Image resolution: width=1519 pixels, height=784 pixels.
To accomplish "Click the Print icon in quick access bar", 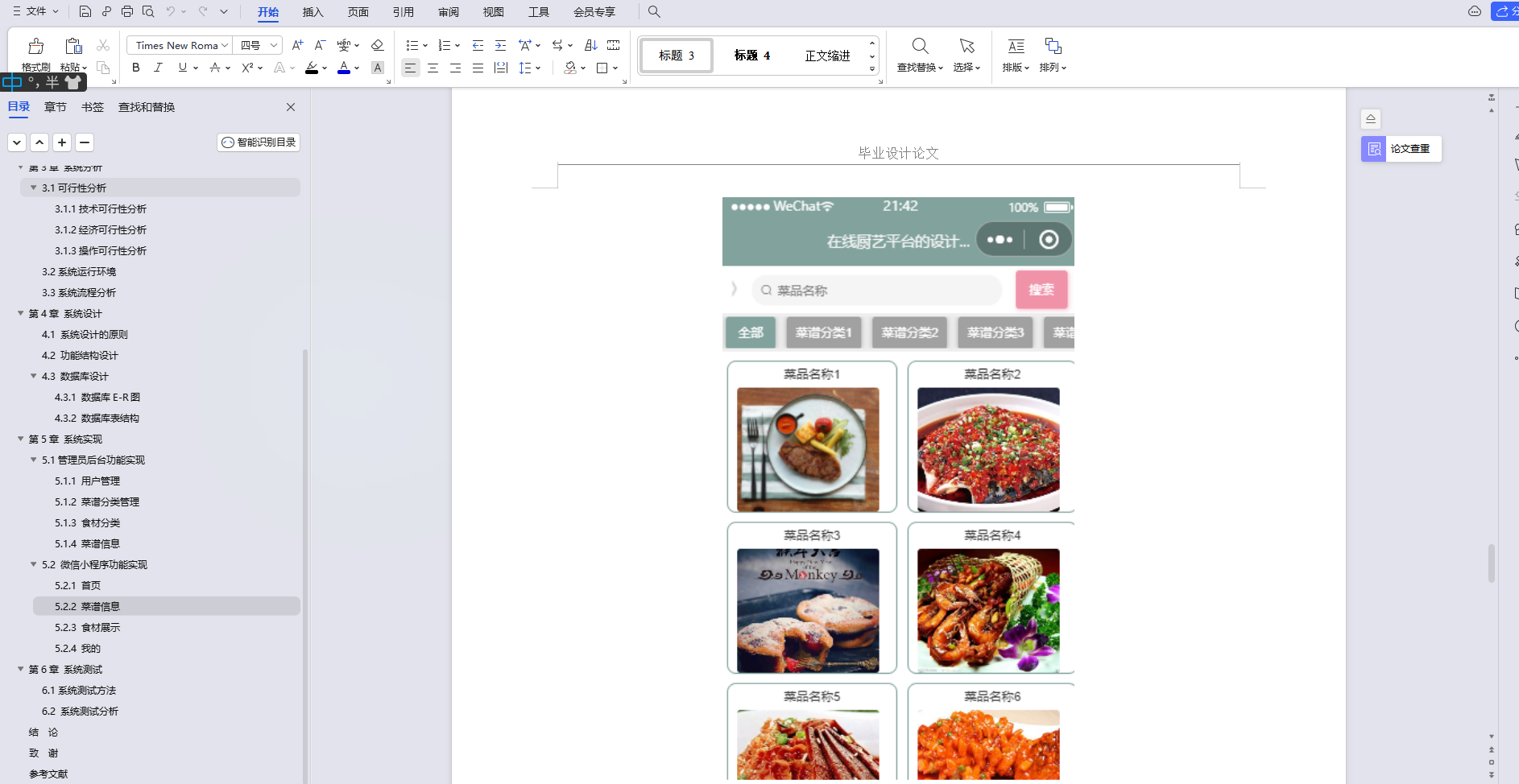I will coord(127,11).
